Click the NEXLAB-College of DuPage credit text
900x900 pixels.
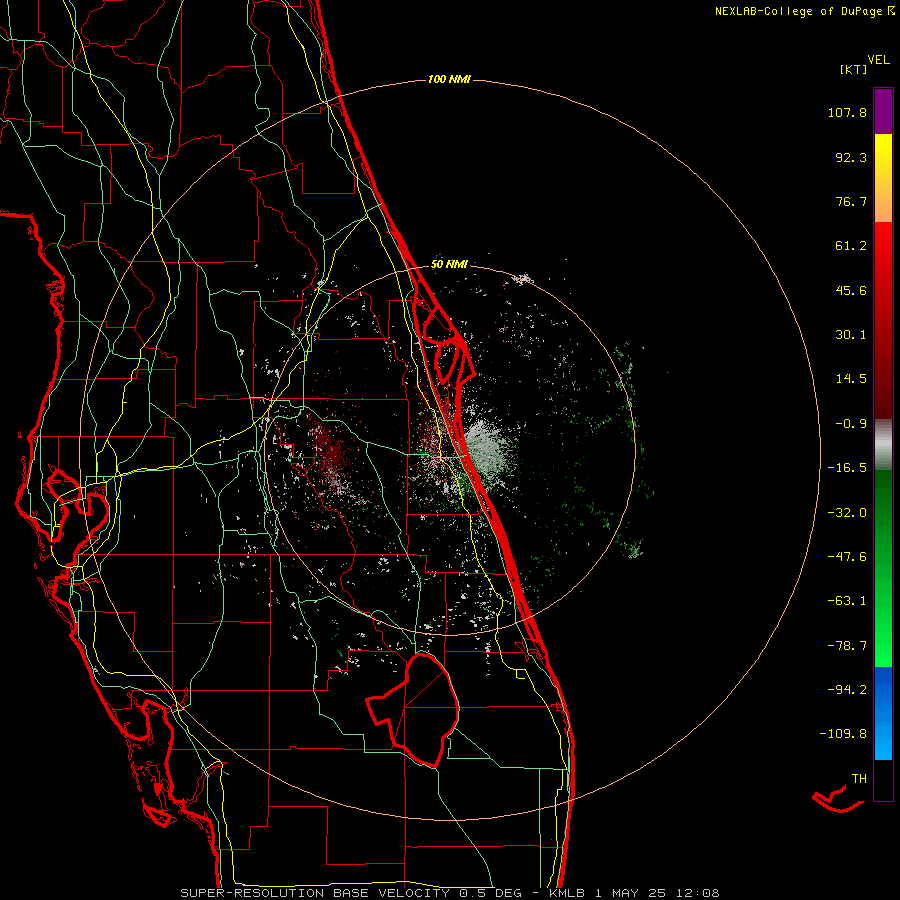[x=798, y=11]
